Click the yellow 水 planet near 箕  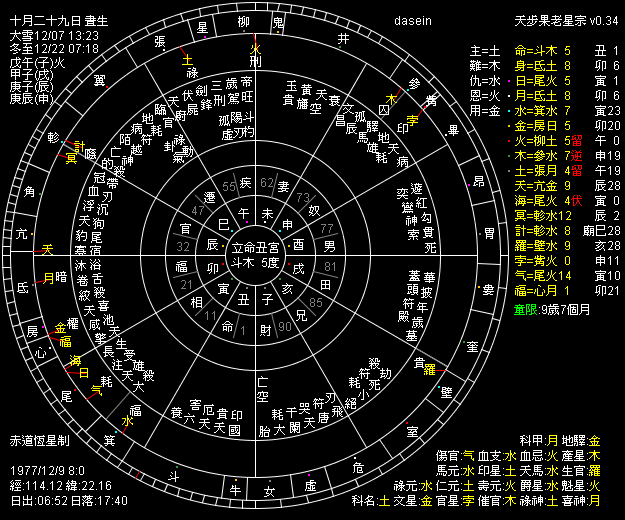point(127,421)
